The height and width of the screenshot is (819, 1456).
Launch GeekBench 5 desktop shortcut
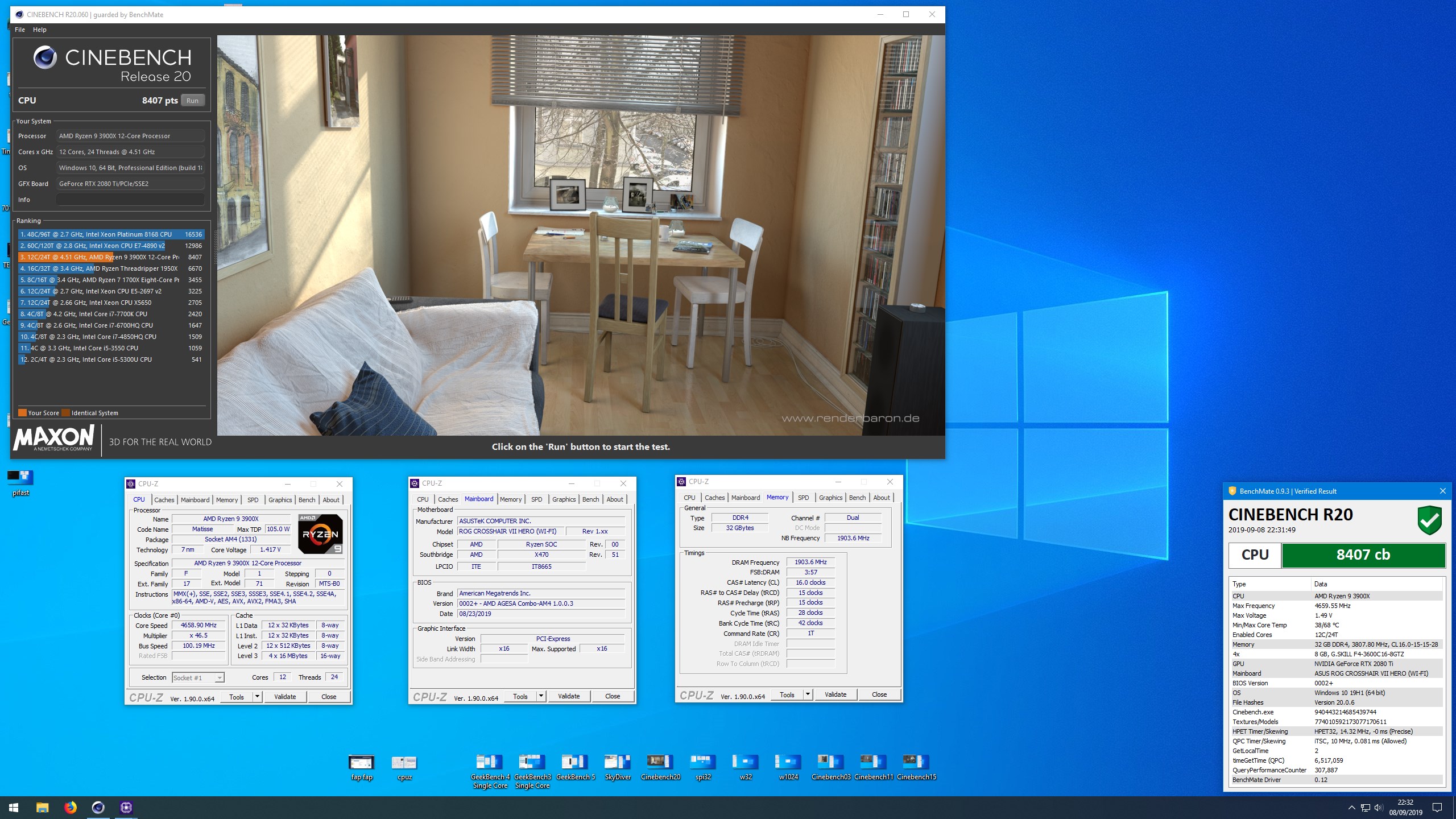[575, 767]
